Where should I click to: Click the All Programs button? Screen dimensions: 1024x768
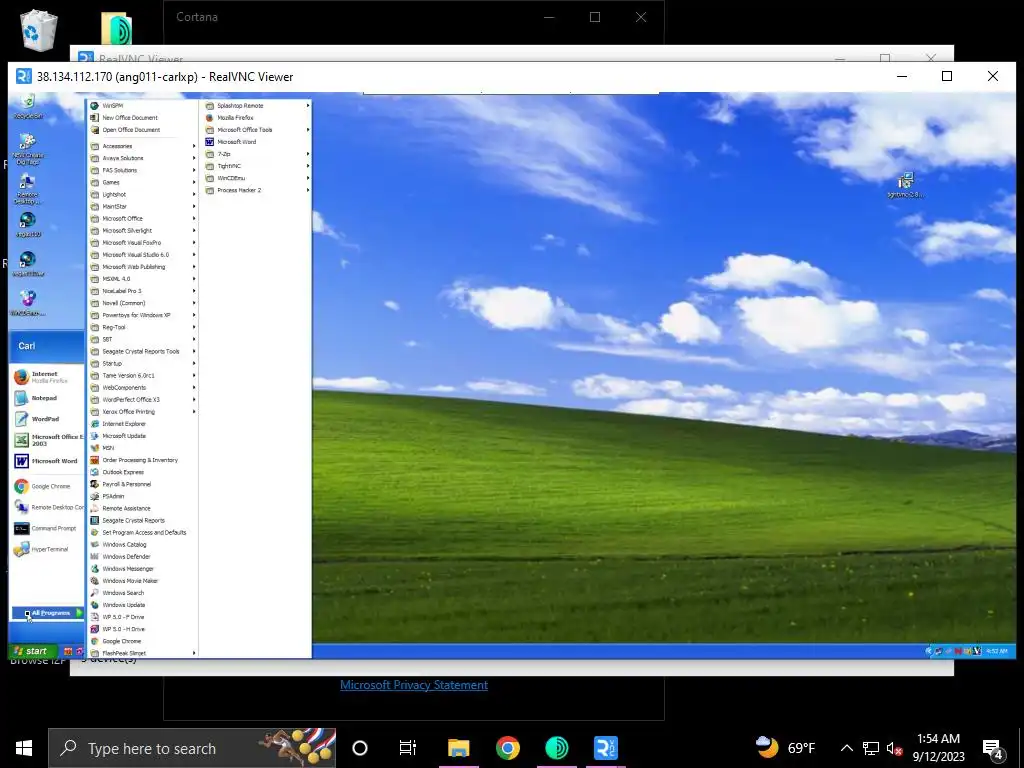point(48,613)
